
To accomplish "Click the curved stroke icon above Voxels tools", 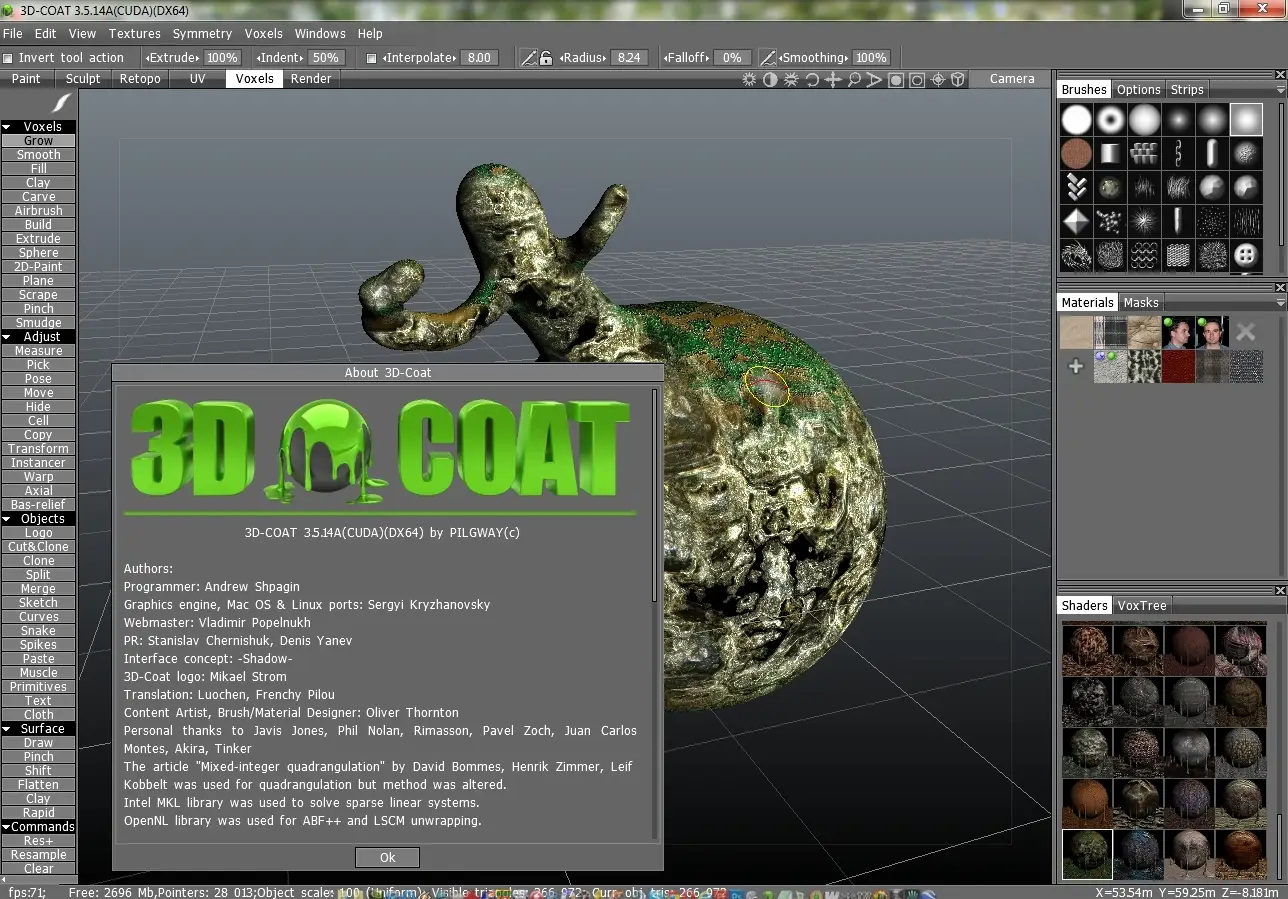I will tap(61, 103).
